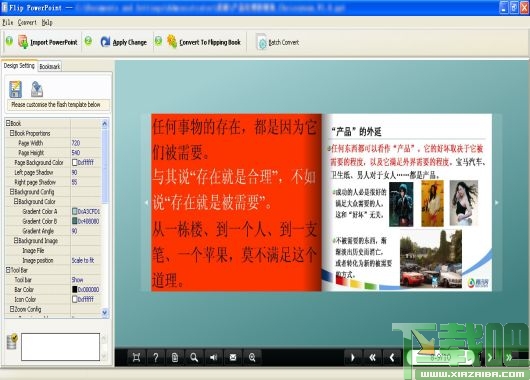Click the Image position Scale to fit value
This screenshot has height=380, width=530.
tap(83, 260)
